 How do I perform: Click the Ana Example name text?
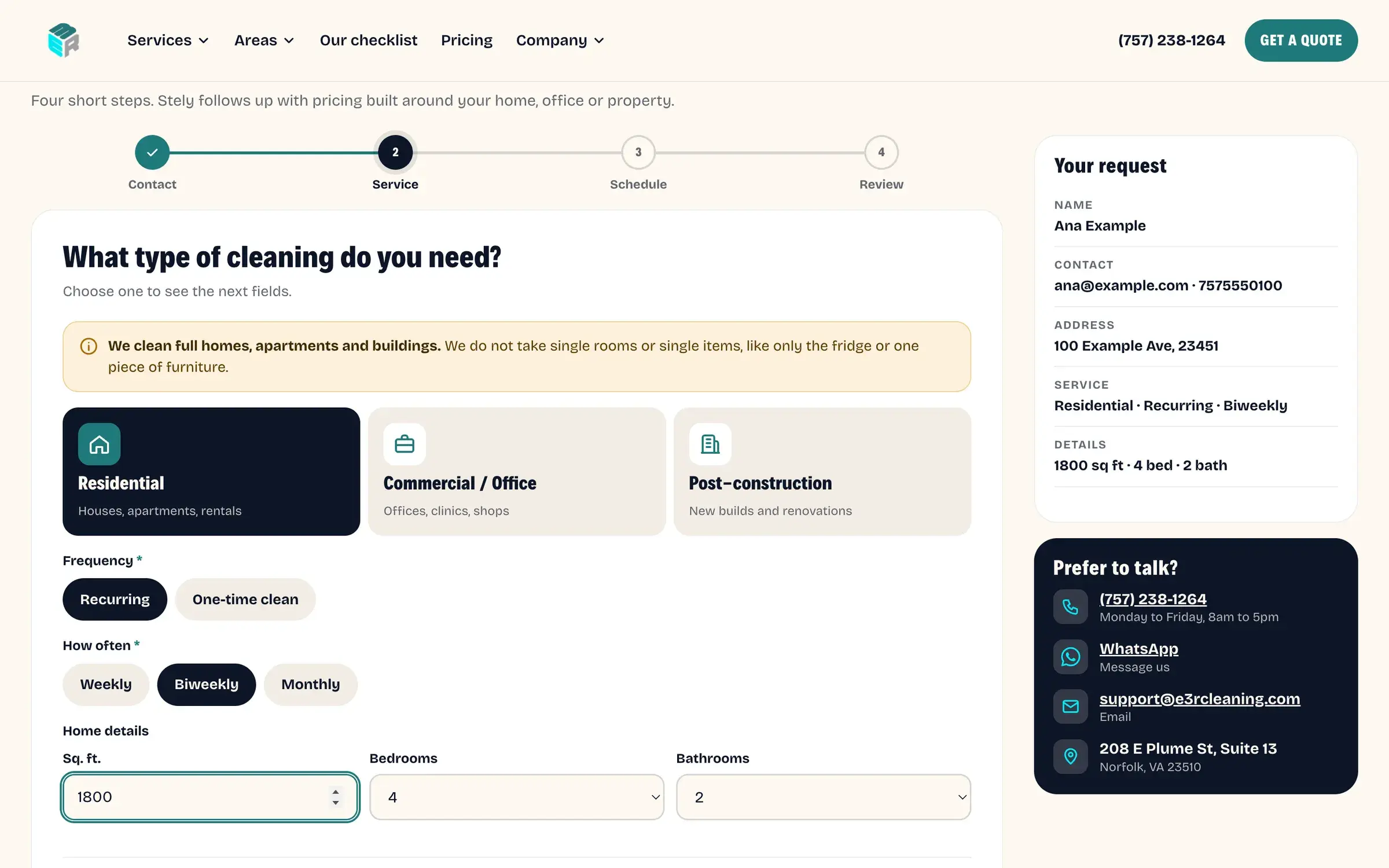coord(1100,226)
